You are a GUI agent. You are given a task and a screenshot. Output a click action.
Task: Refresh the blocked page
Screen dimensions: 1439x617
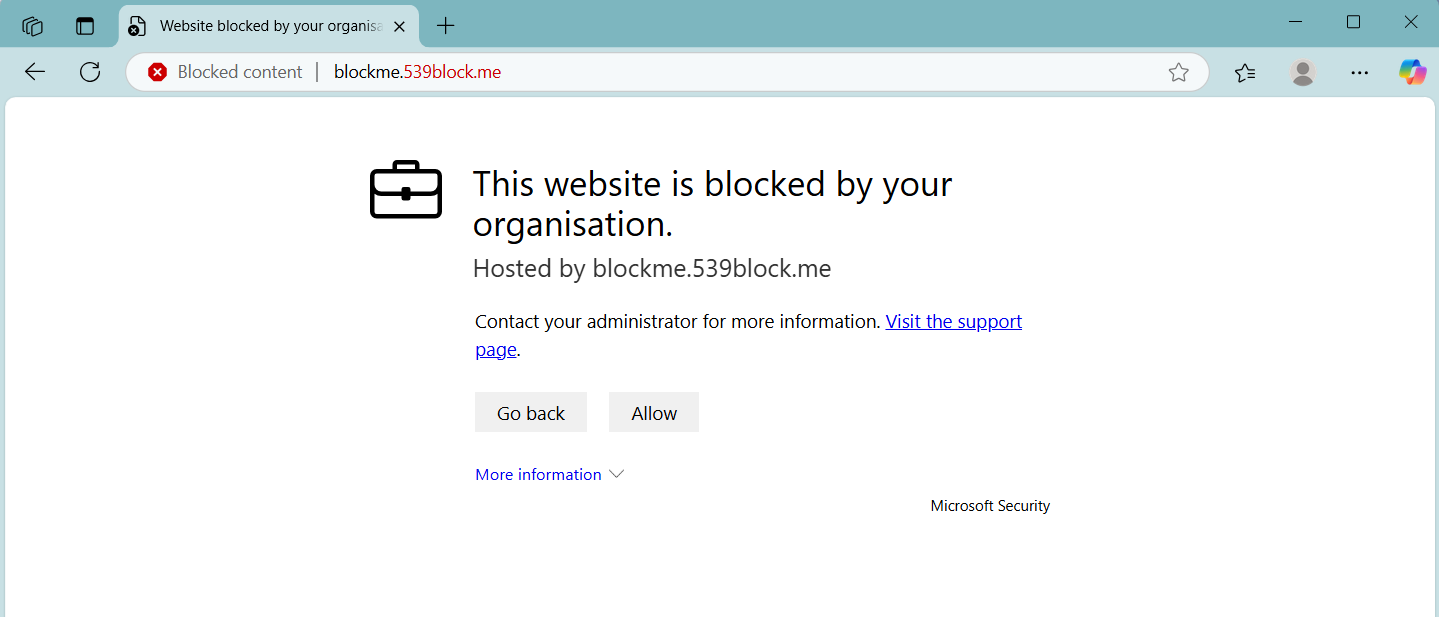coord(90,72)
